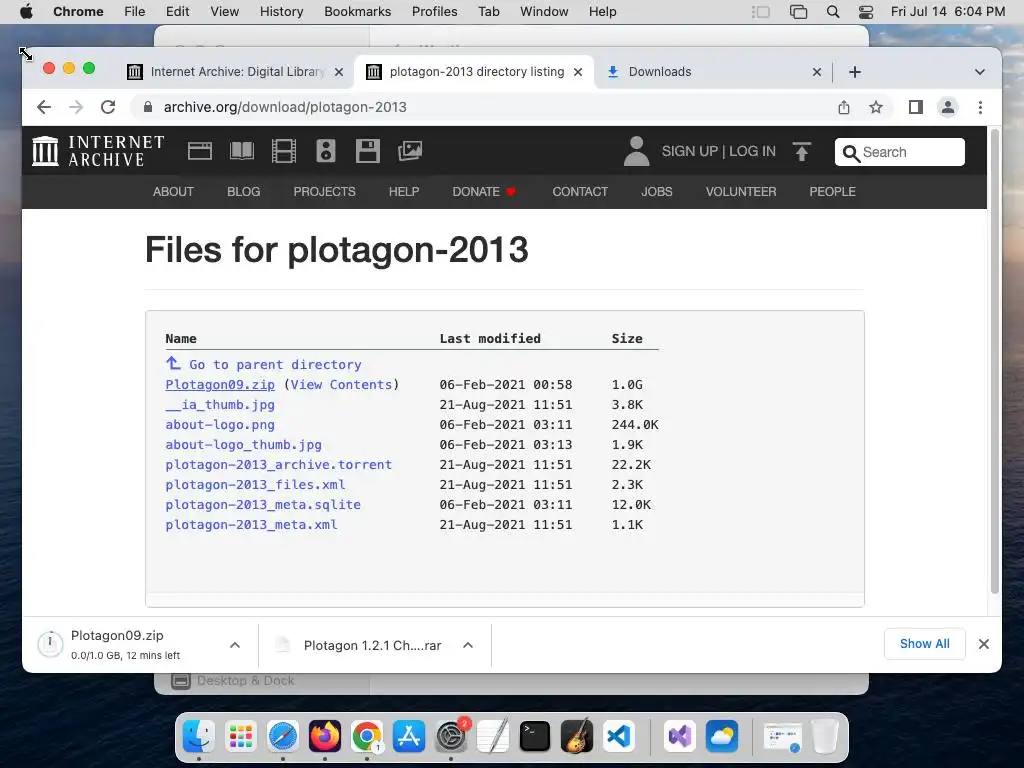Viewport: 1024px width, 768px height.
Task: Open the Internet Archive audio speaker icon
Action: coord(326,151)
